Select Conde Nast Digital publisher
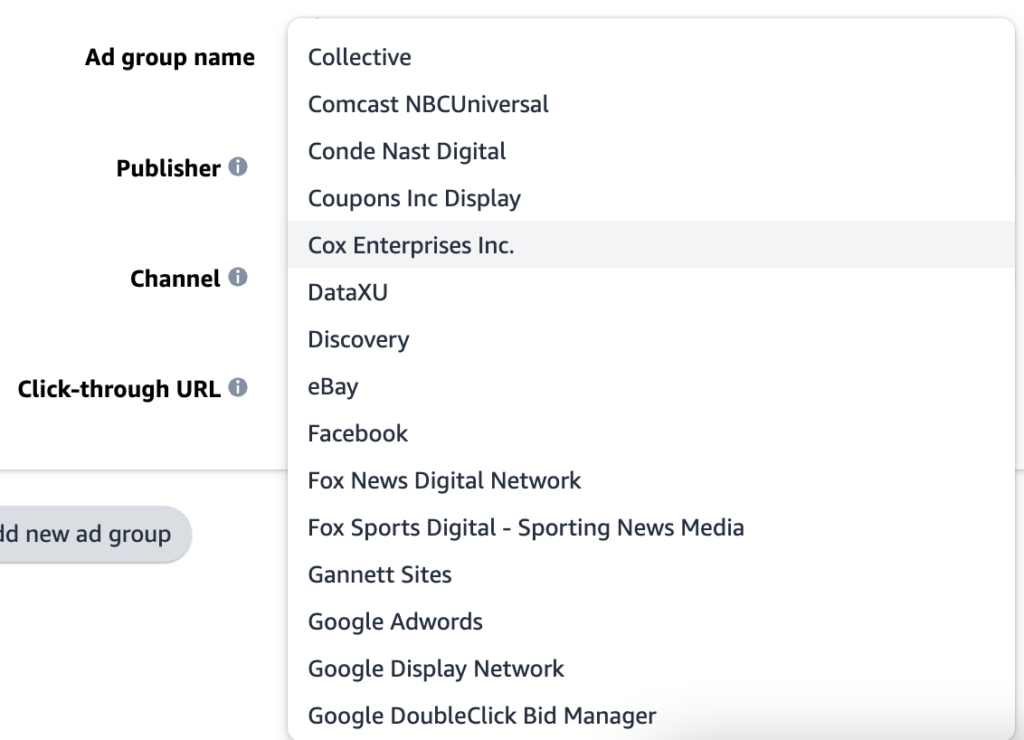Screen dimensions: 1024x740 tap(407, 151)
